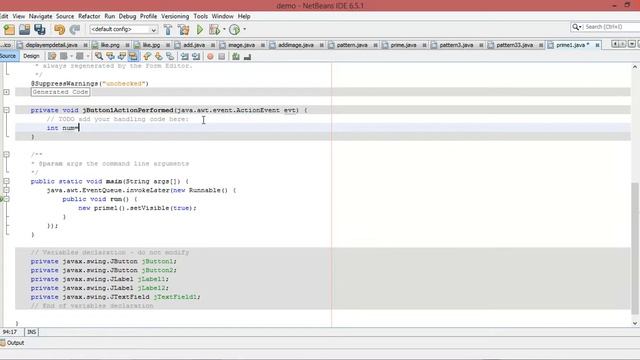Close the pattern33.java tab
The image size is (640, 360).
[541, 45]
